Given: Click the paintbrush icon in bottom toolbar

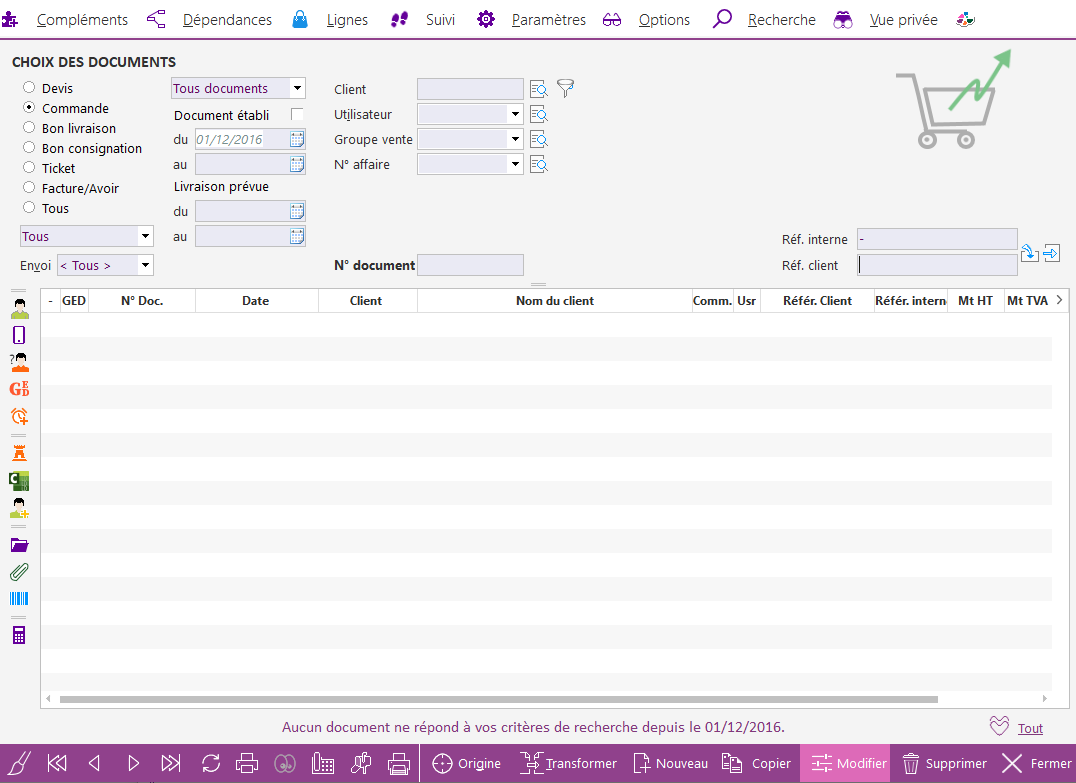Looking at the screenshot, I should tap(19, 764).
